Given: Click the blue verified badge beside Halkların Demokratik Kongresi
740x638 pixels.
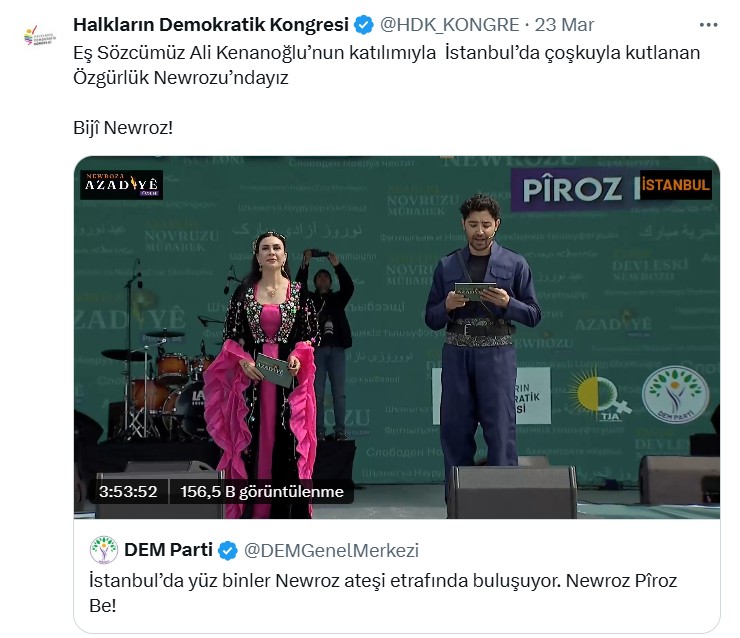Looking at the screenshot, I should click(364, 25).
